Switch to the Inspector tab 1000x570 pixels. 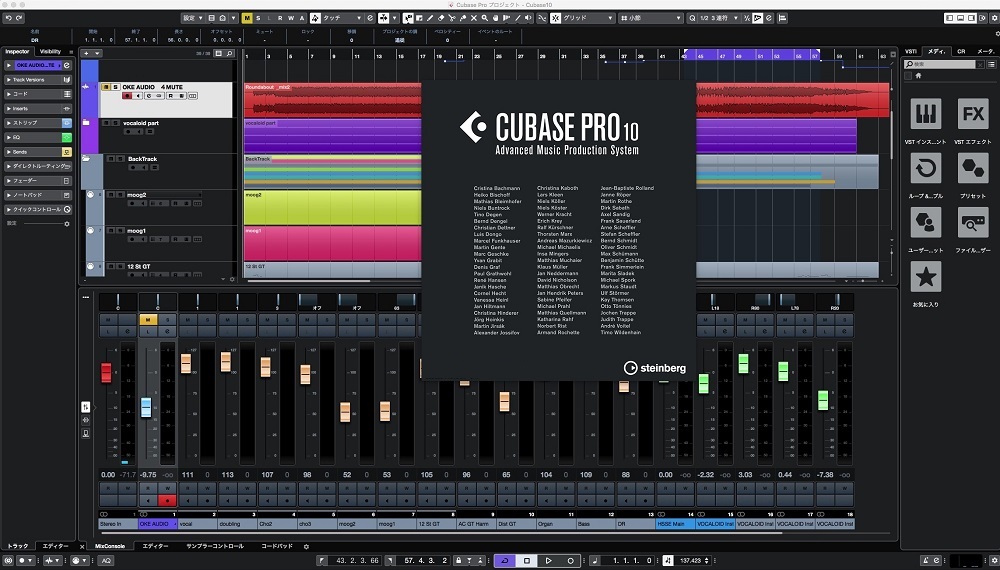tap(17, 52)
